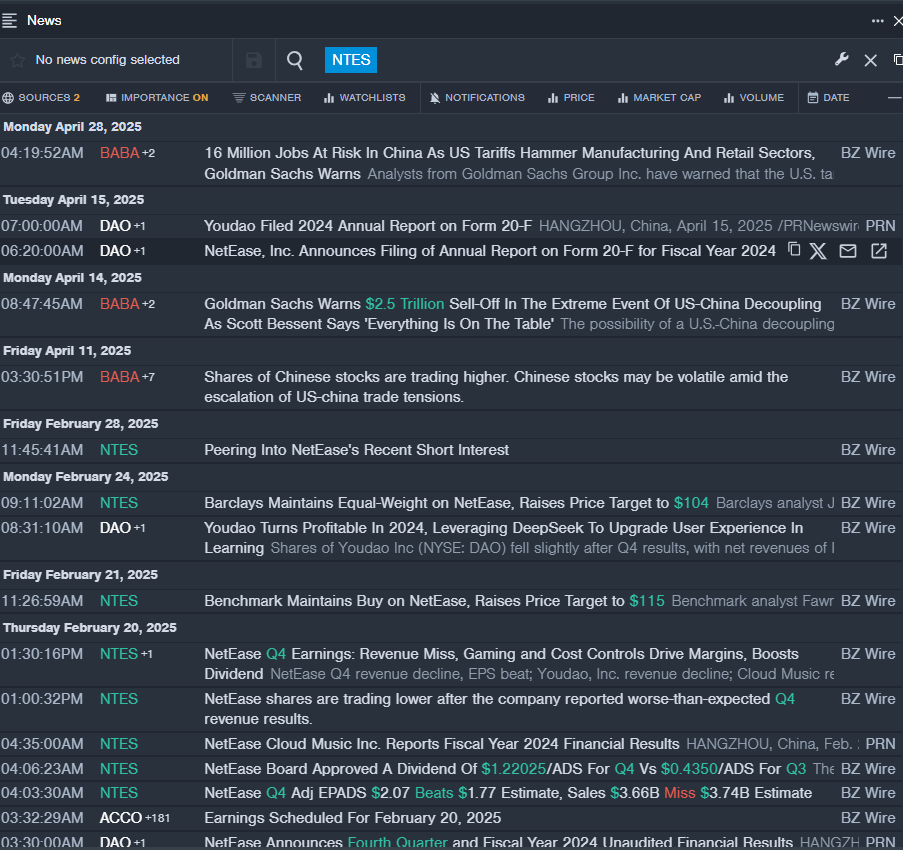
Task: Open 'Shares of Chinese stocks are trading higher' story
Action: tap(496, 387)
